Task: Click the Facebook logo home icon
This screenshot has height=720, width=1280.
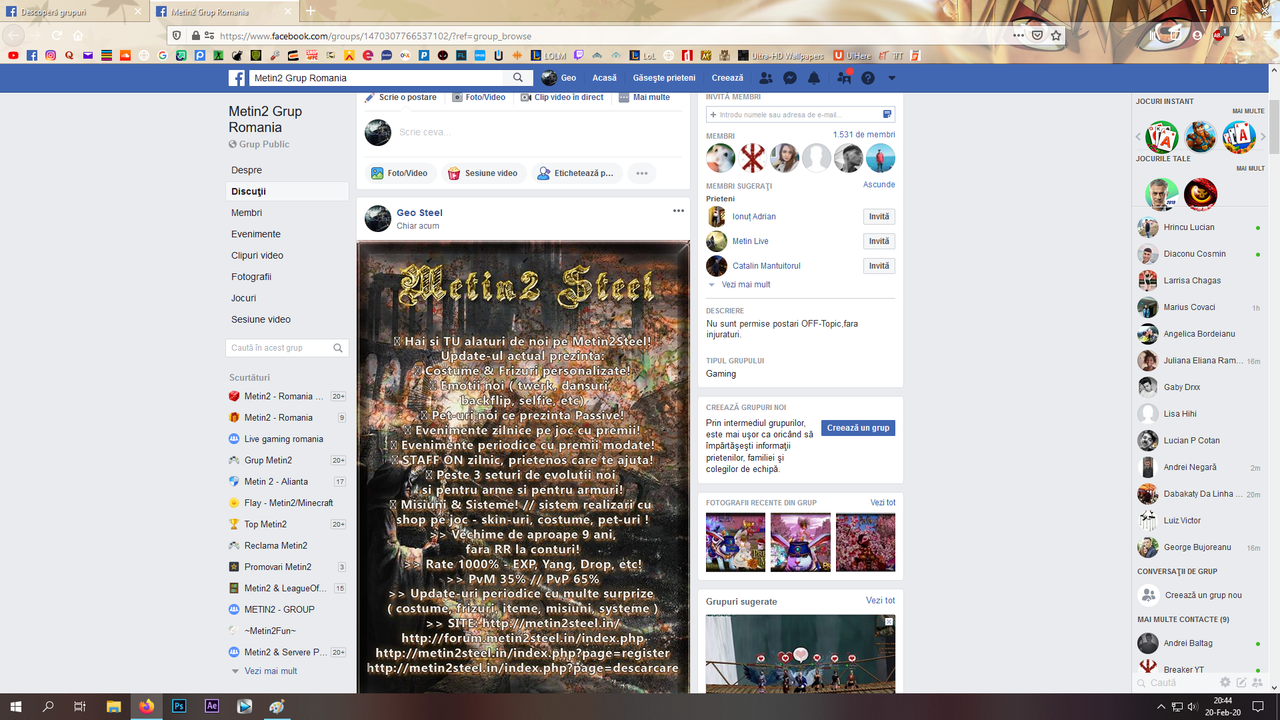Action: tap(237, 78)
